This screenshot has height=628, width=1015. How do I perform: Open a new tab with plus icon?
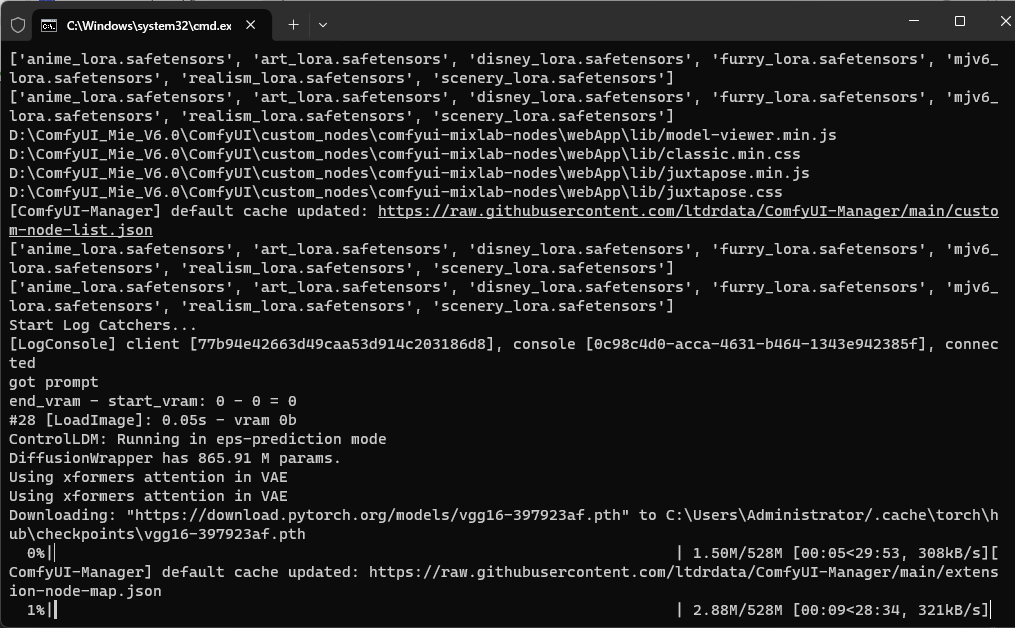[x=293, y=24]
